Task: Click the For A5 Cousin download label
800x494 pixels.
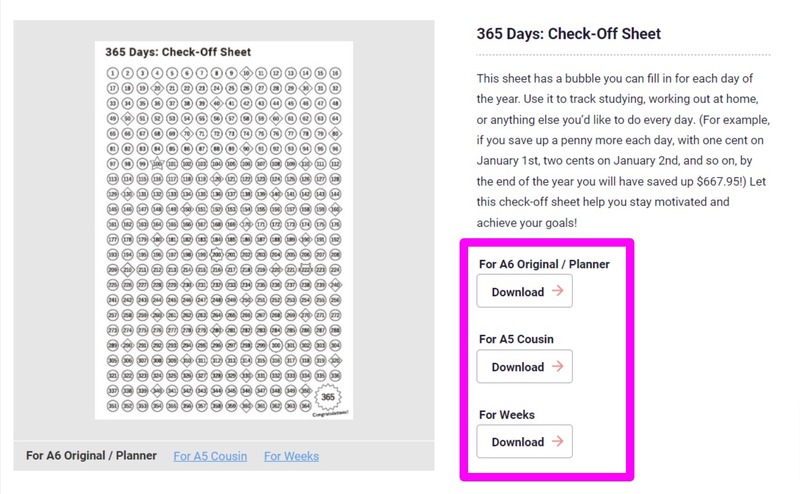Action: click(516, 339)
